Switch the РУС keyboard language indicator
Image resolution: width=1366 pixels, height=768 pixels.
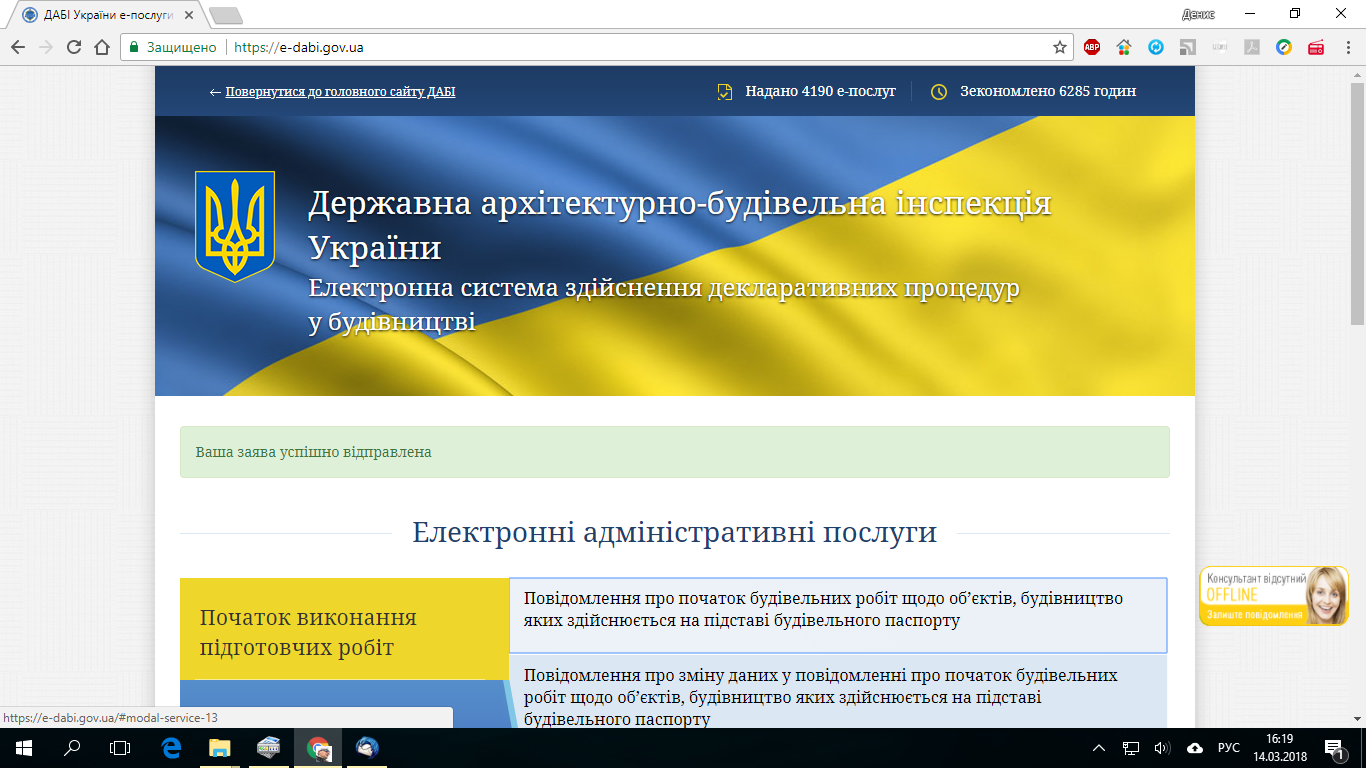(1229, 748)
